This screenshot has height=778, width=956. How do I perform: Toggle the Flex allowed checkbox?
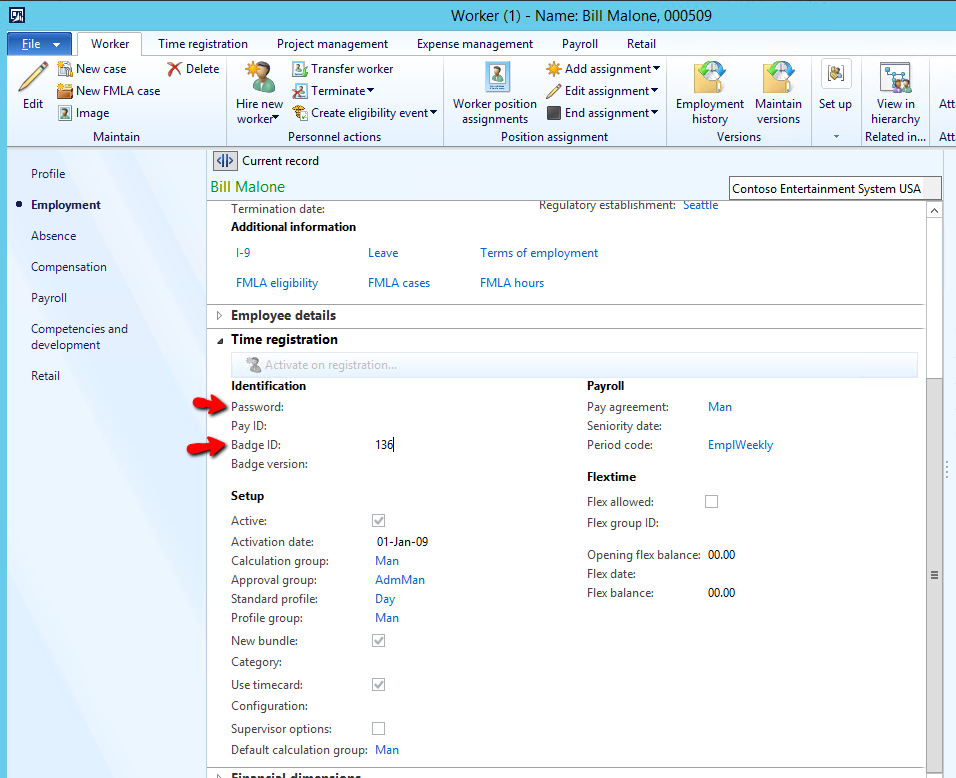(711, 502)
